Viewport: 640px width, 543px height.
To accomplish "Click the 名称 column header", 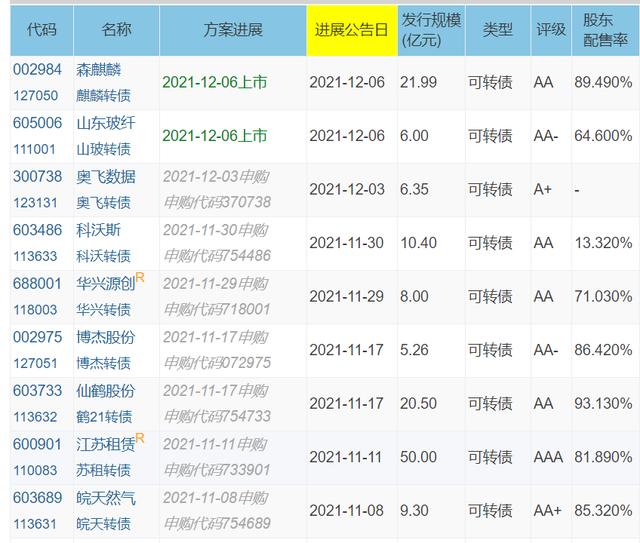I will (116, 30).
